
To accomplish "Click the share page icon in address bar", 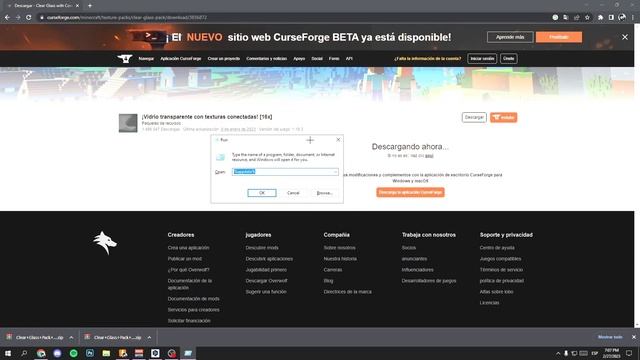I will [x=576, y=18].
